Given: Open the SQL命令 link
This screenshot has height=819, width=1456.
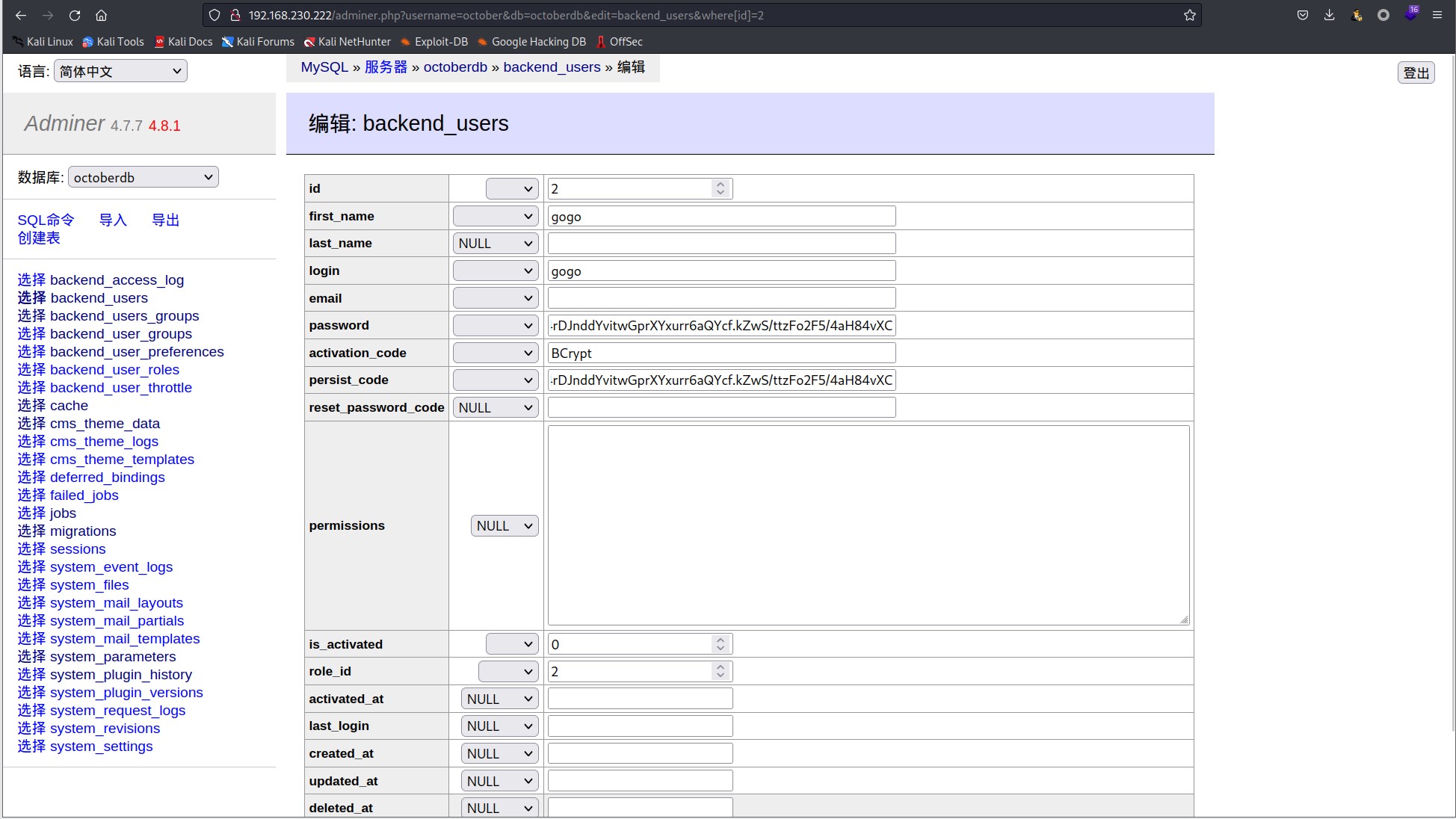Looking at the screenshot, I should (x=46, y=220).
